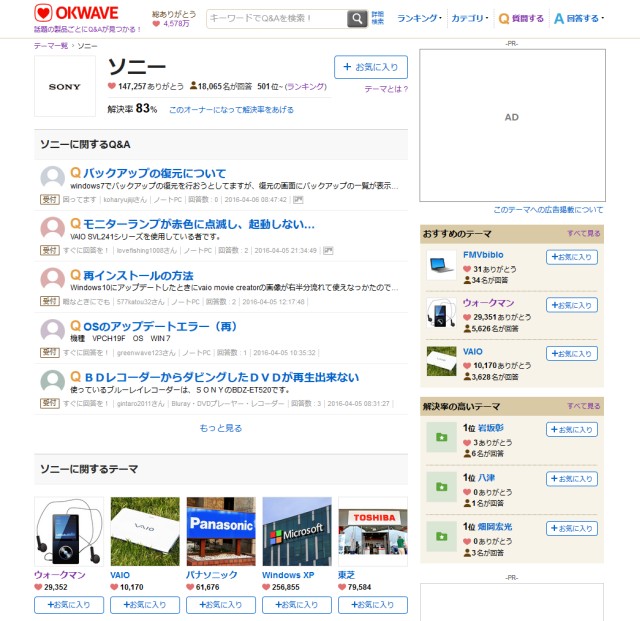Viewport: 640px width, 621px height.
Task: Add 東芝 to favorites
Action: 373,605
